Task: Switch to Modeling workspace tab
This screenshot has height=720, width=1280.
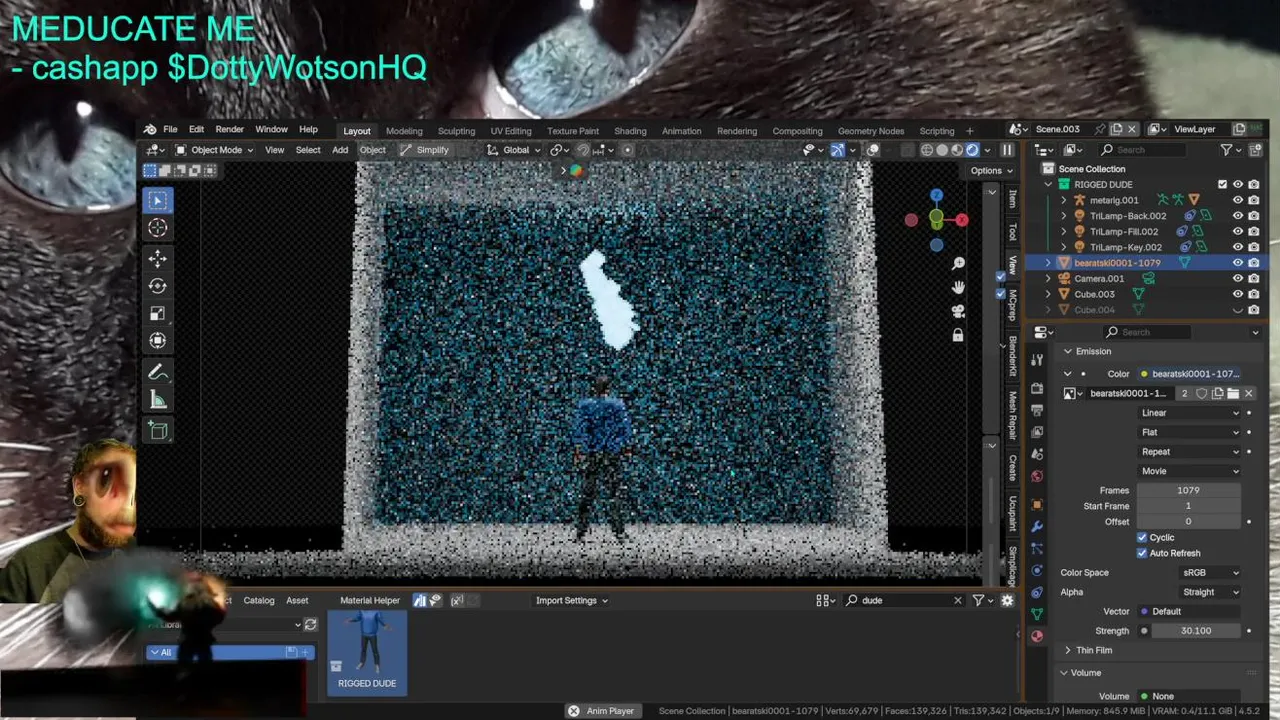Action: (x=404, y=131)
